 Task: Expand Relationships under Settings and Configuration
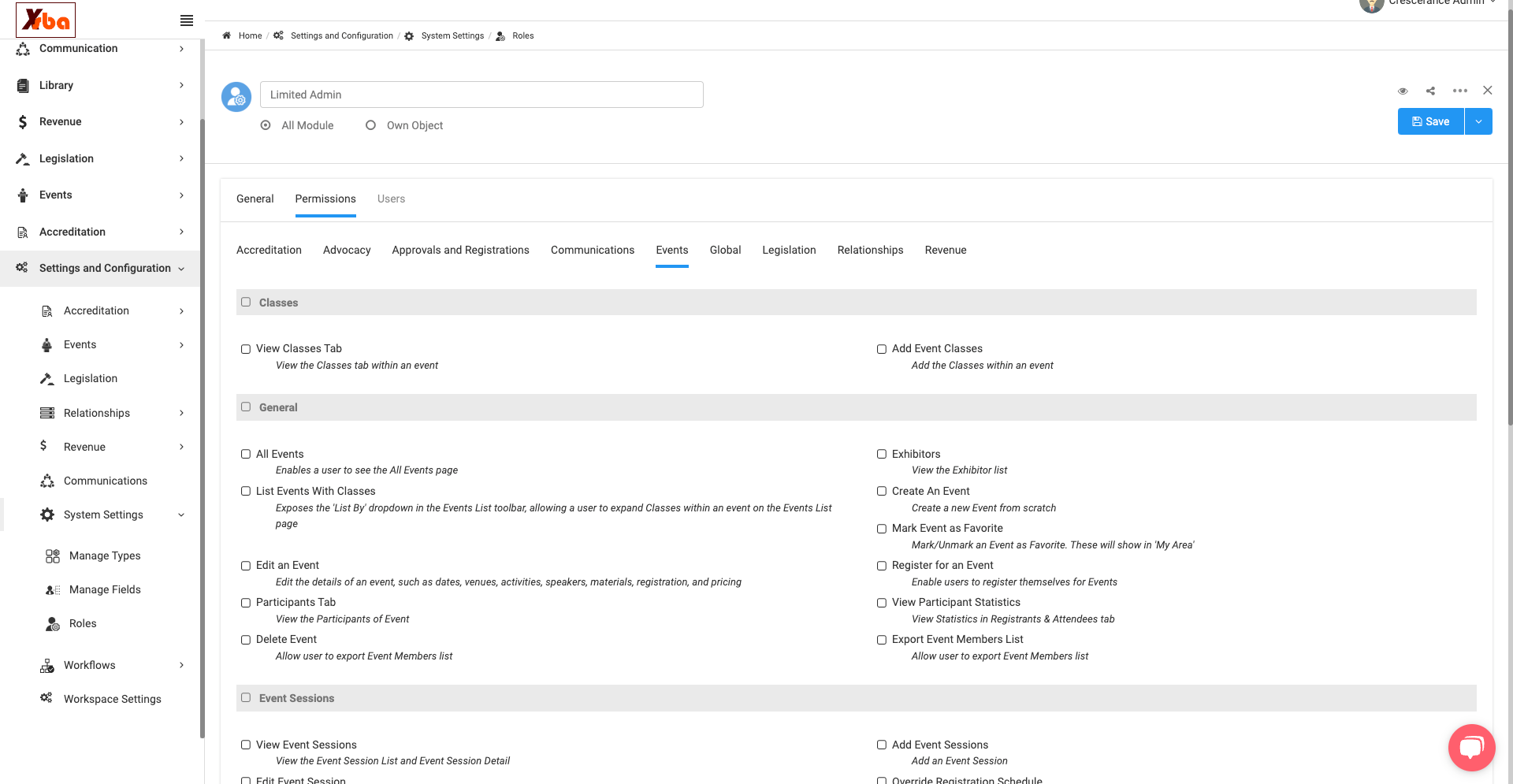tap(181, 413)
